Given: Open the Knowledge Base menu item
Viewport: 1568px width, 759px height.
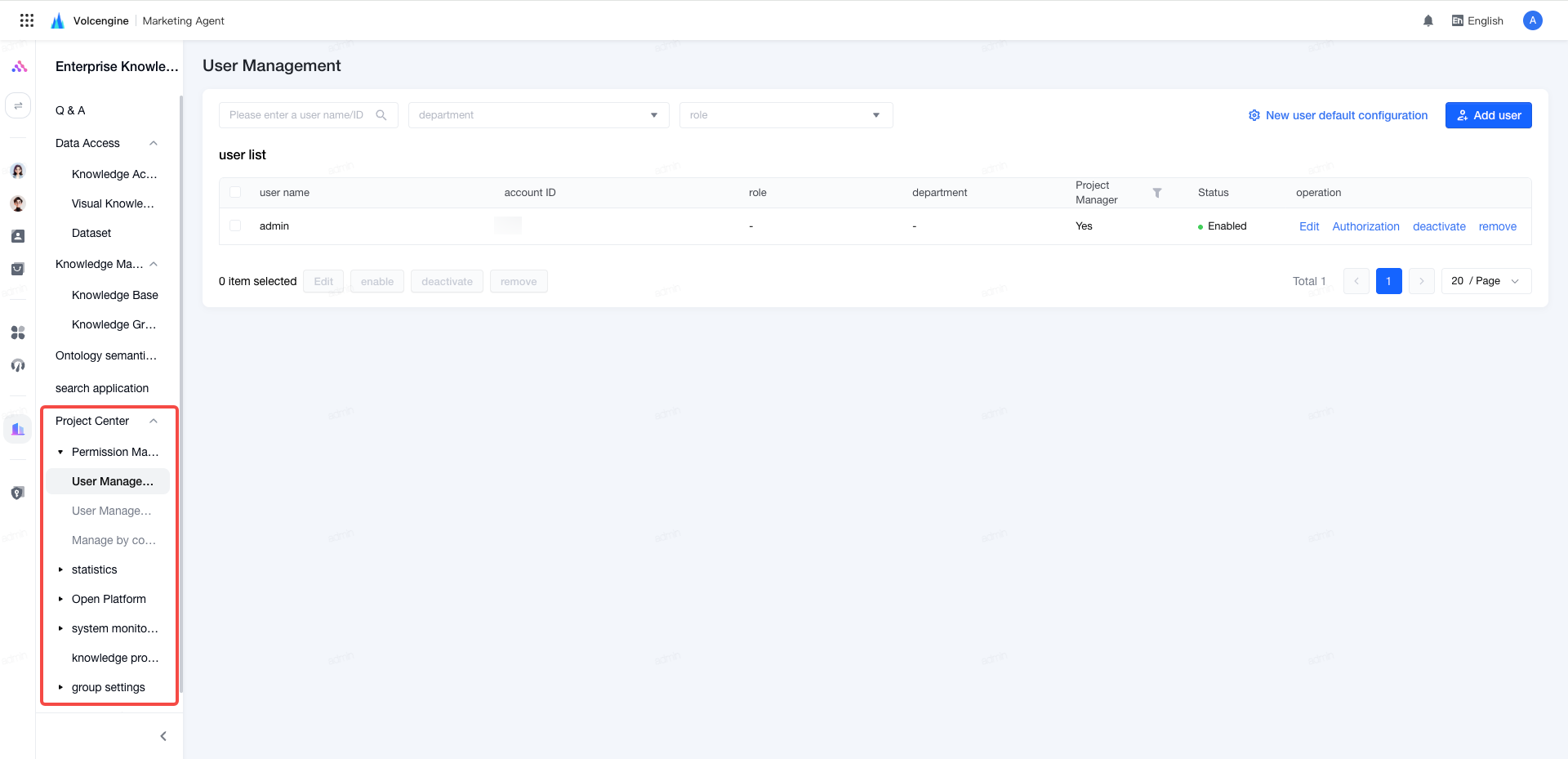Looking at the screenshot, I should pyautogui.click(x=115, y=295).
